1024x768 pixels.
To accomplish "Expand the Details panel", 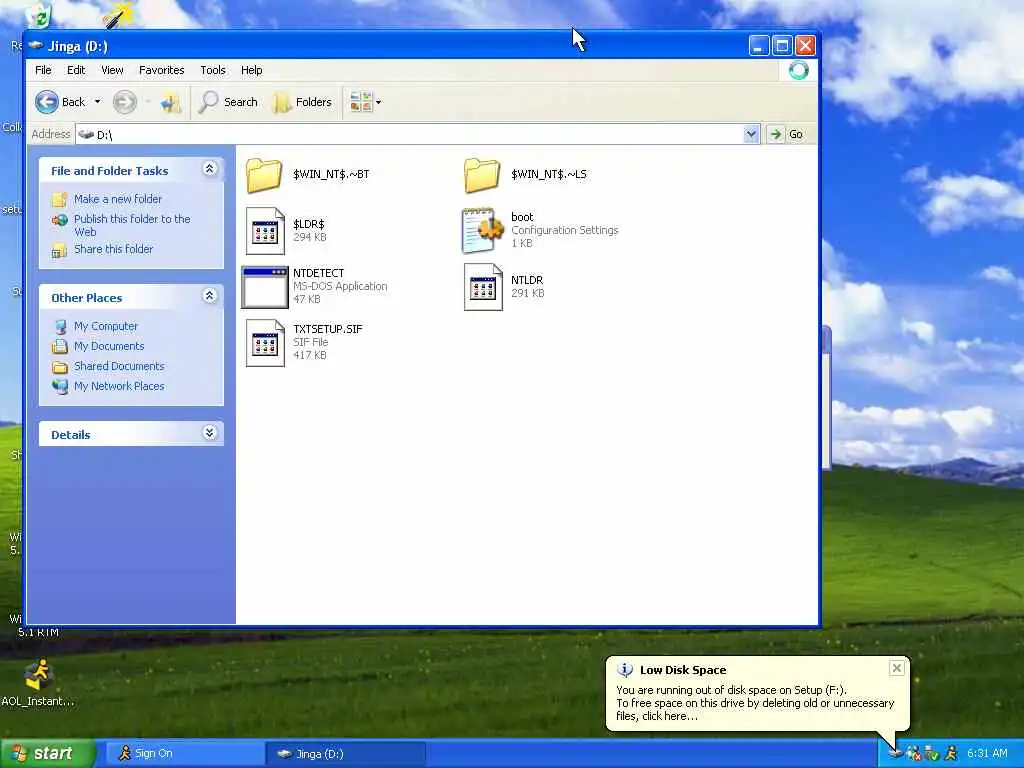I will (210, 432).
